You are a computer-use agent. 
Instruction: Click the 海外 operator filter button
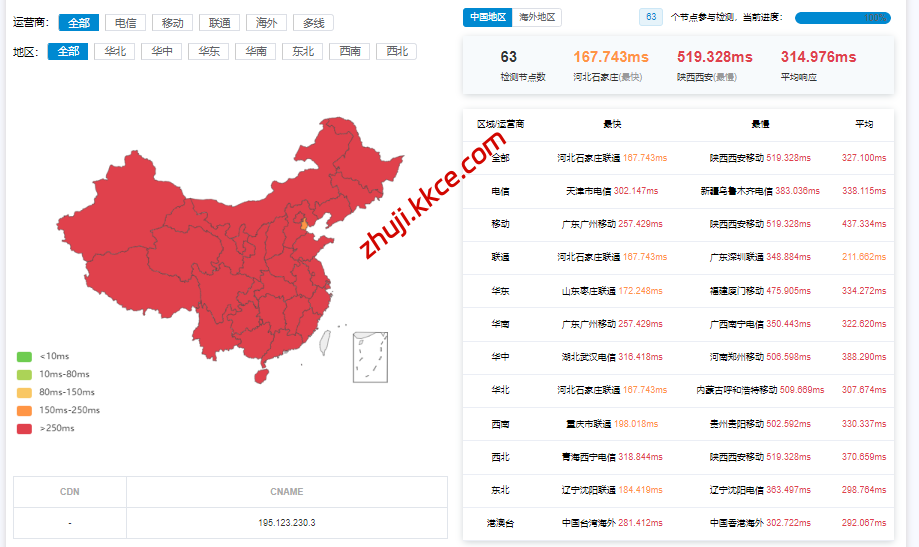(266, 23)
